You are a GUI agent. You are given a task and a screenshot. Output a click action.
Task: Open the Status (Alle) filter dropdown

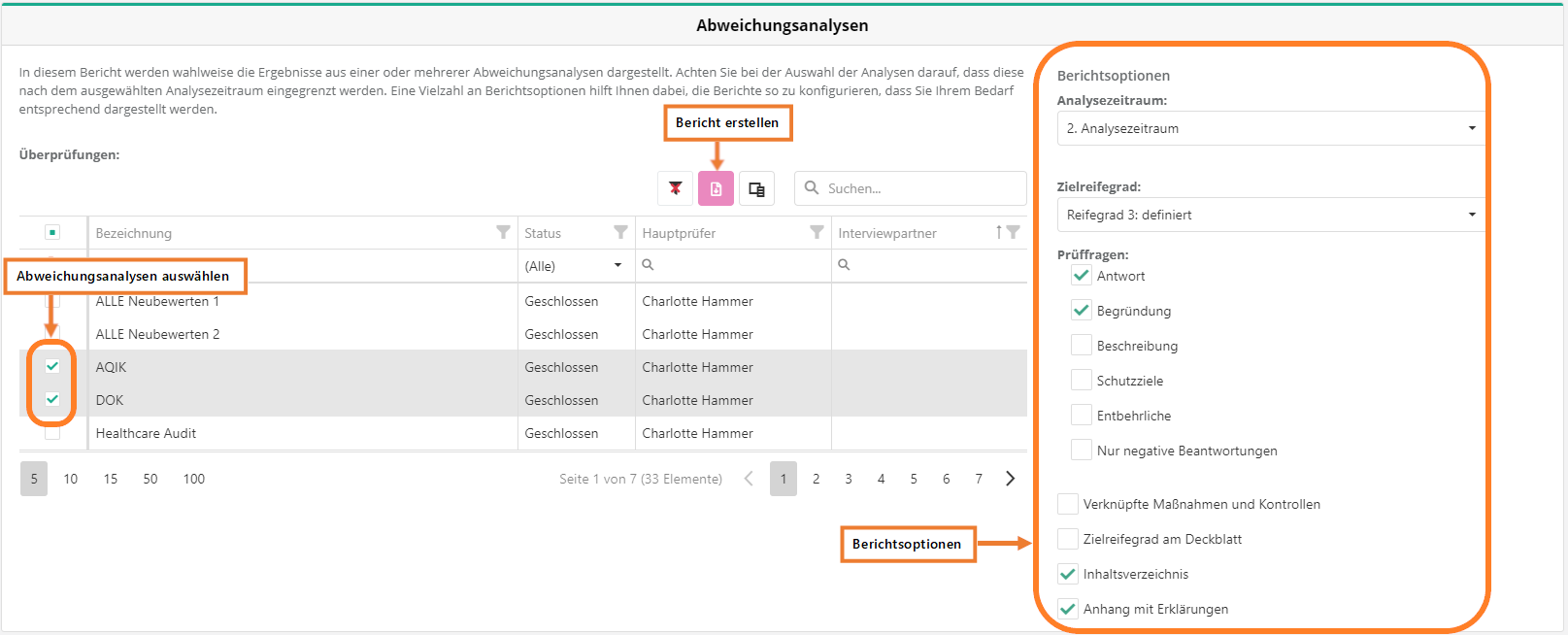575,266
